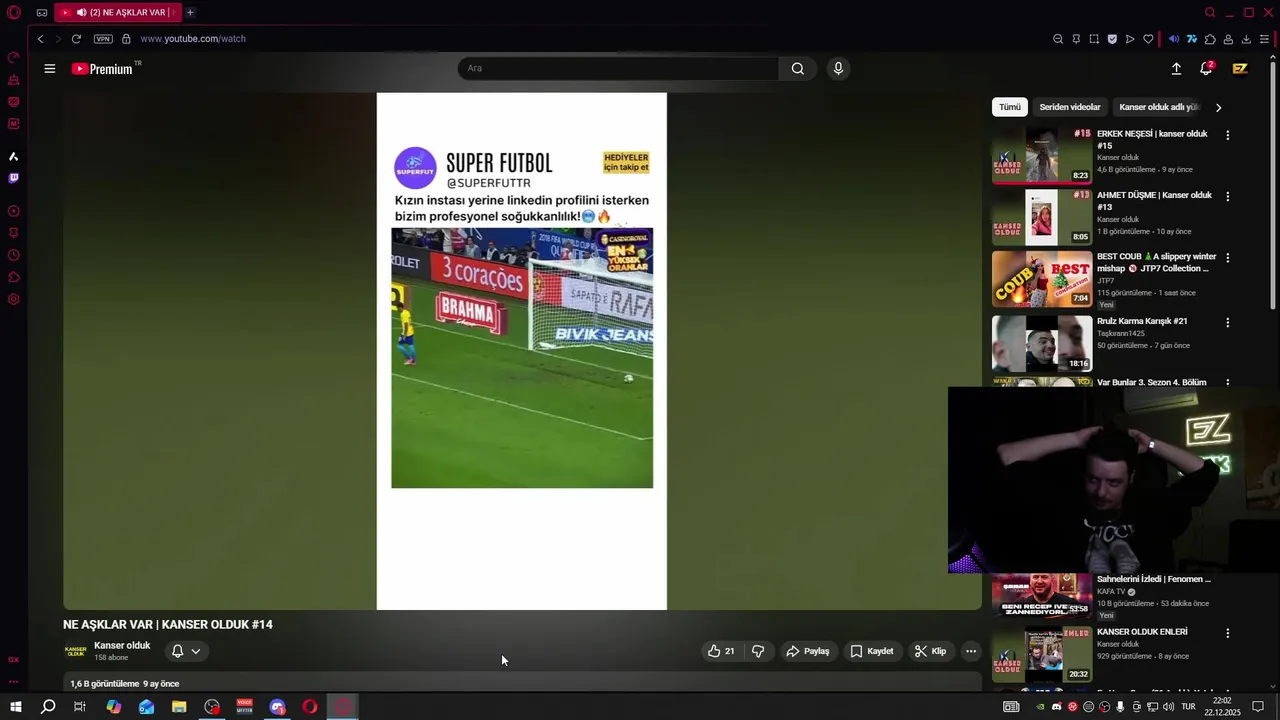The image size is (1280, 720).
Task: Open Opera sidebar three-dots settings
Action: [x=13, y=682]
